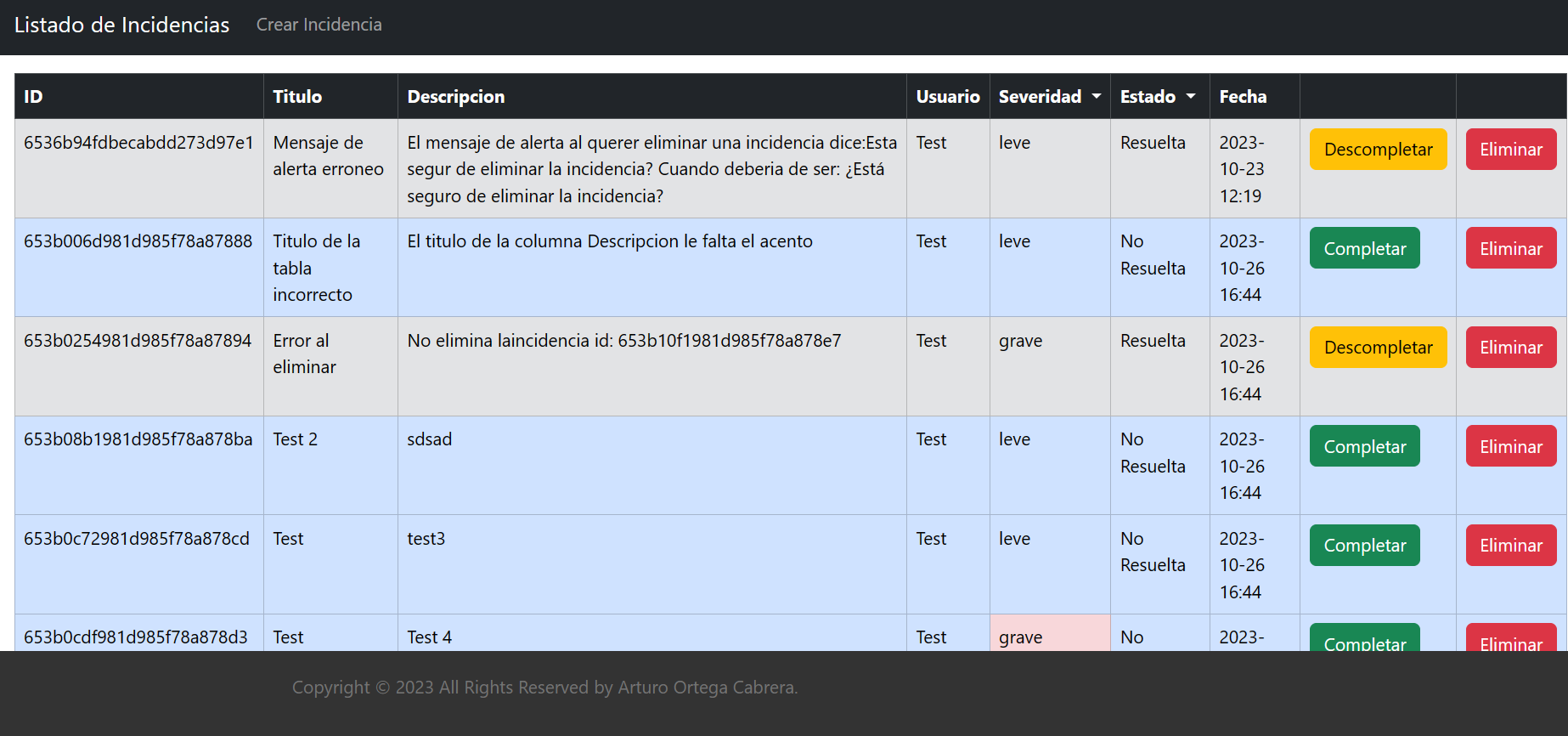Select ID 653b0c72981d985f78a878cd
Screen dimensions: 1568x736
coord(137,539)
